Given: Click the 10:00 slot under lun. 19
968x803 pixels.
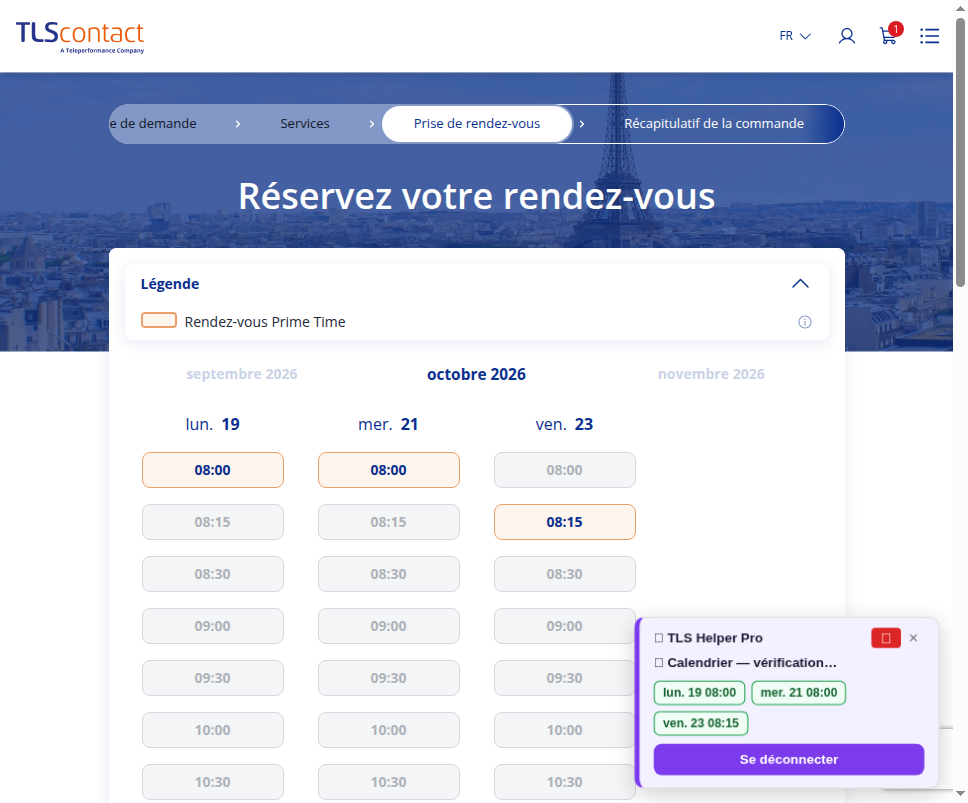Looking at the screenshot, I should (213, 730).
